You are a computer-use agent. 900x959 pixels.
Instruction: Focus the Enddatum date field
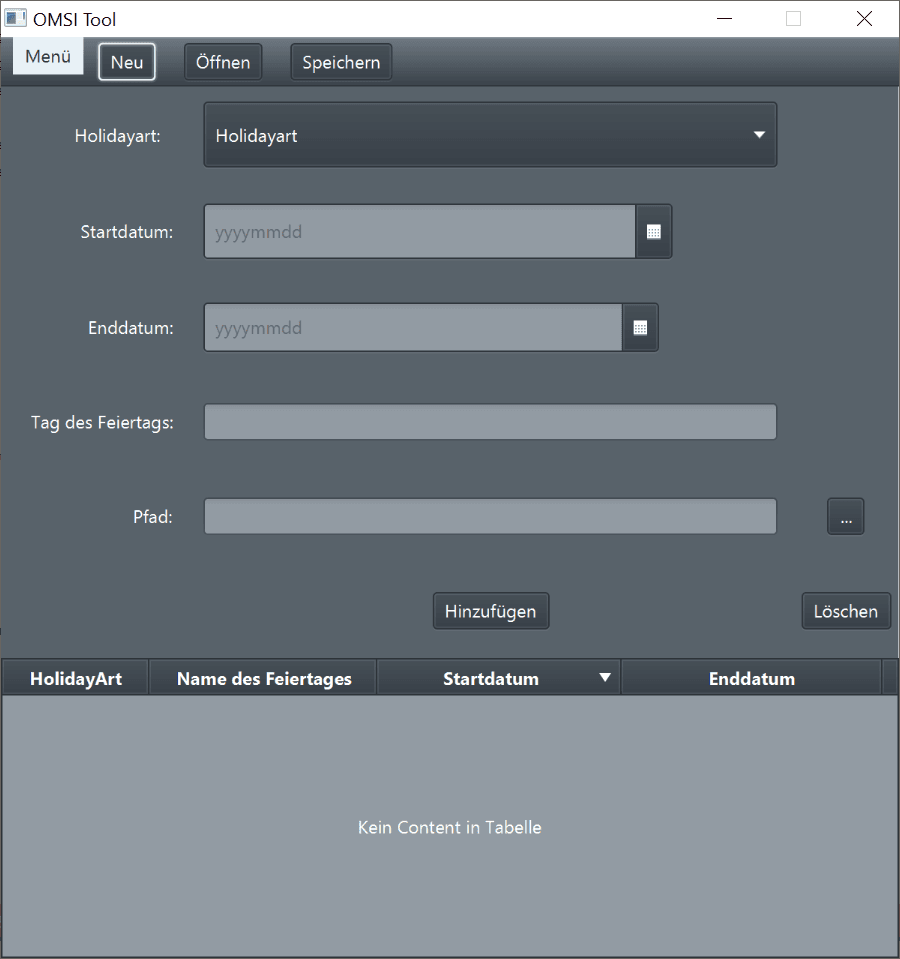[413, 328]
